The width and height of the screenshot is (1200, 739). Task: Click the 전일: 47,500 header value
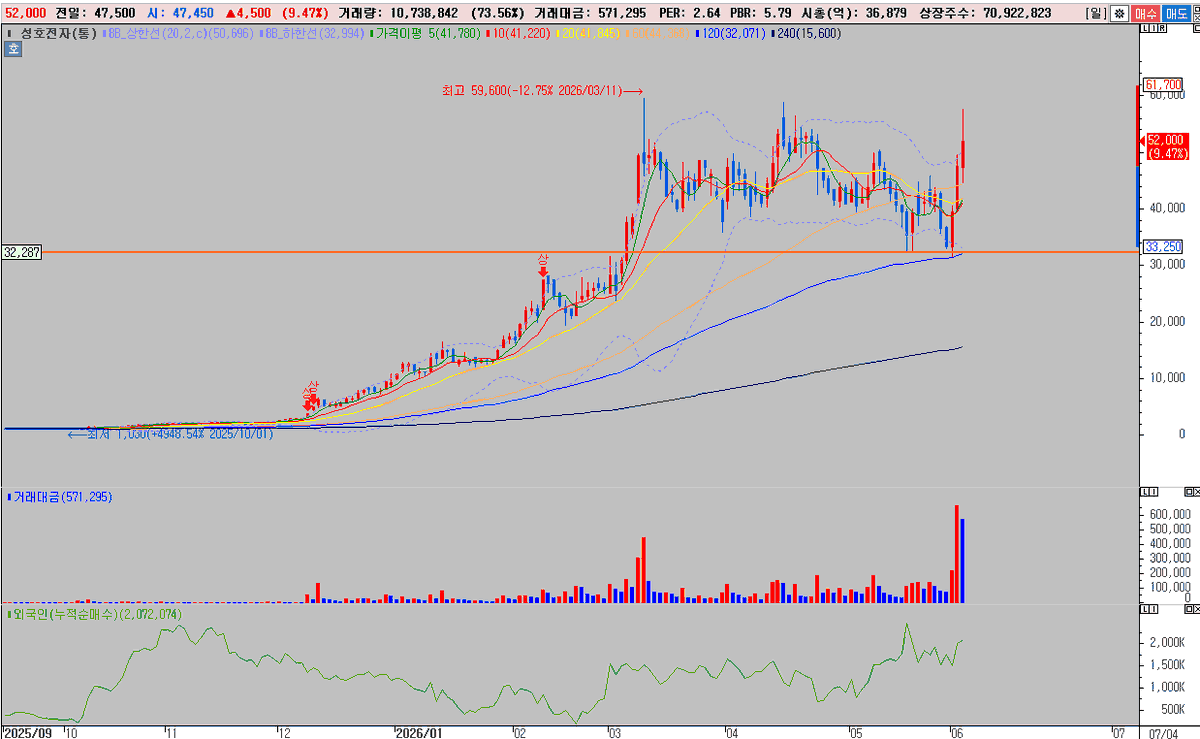coord(97,13)
